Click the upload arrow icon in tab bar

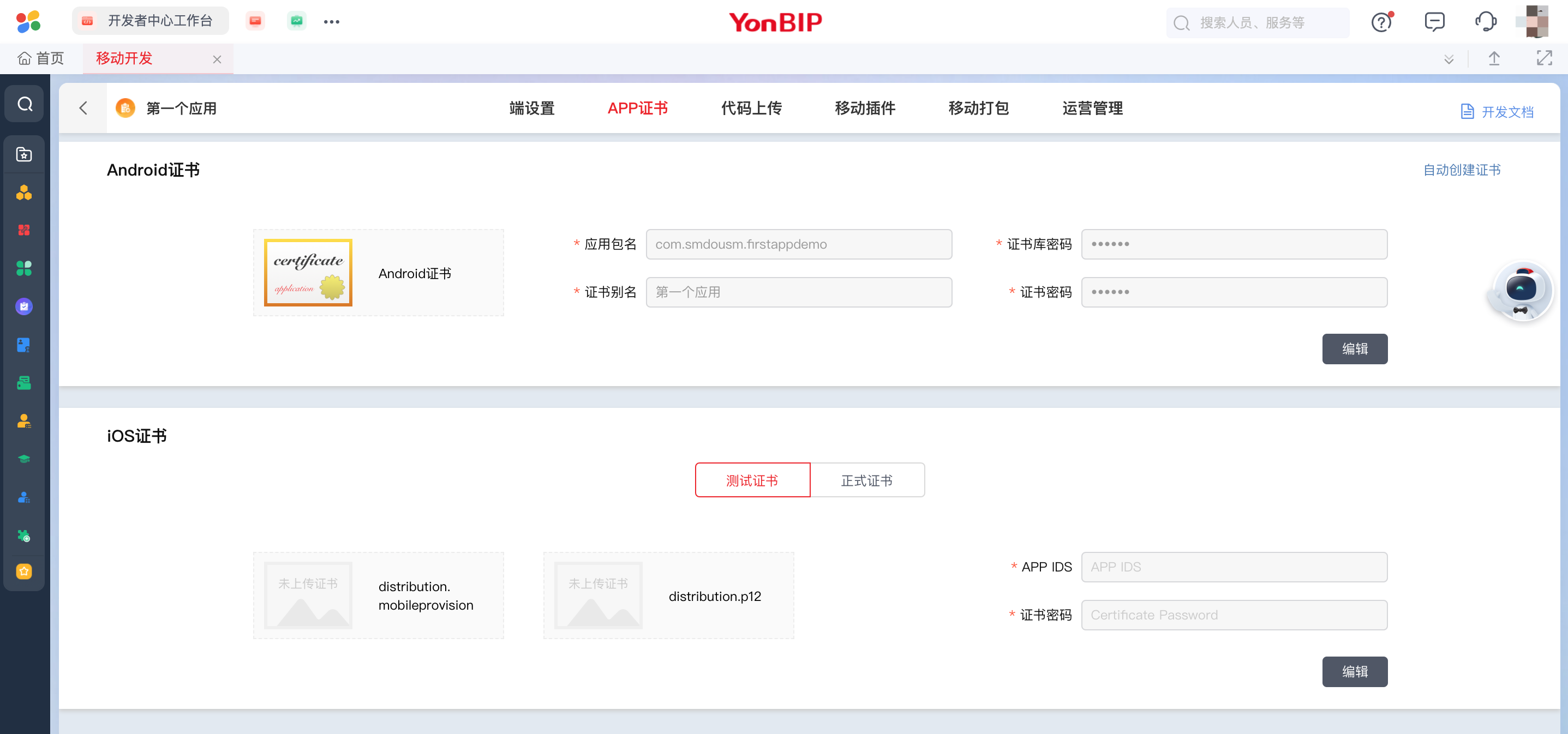[1494, 58]
